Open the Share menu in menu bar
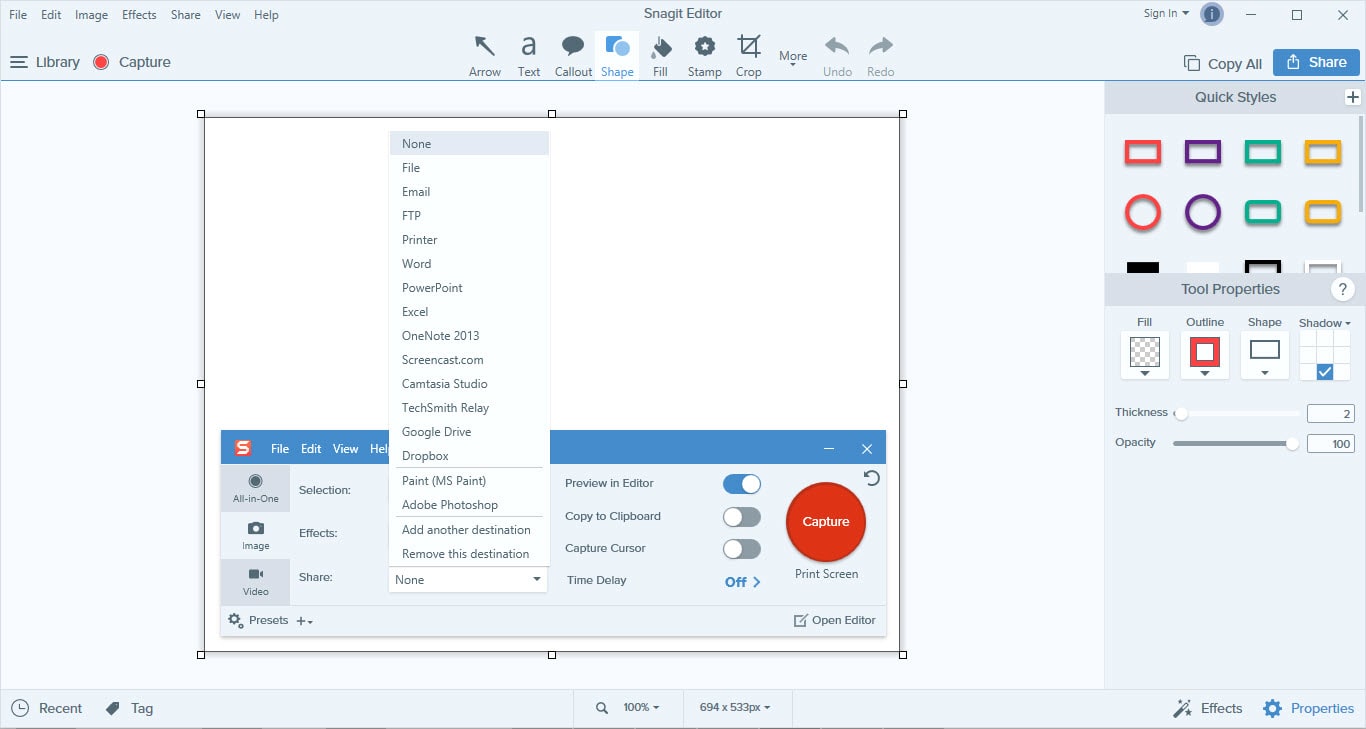 pos(186,15)
